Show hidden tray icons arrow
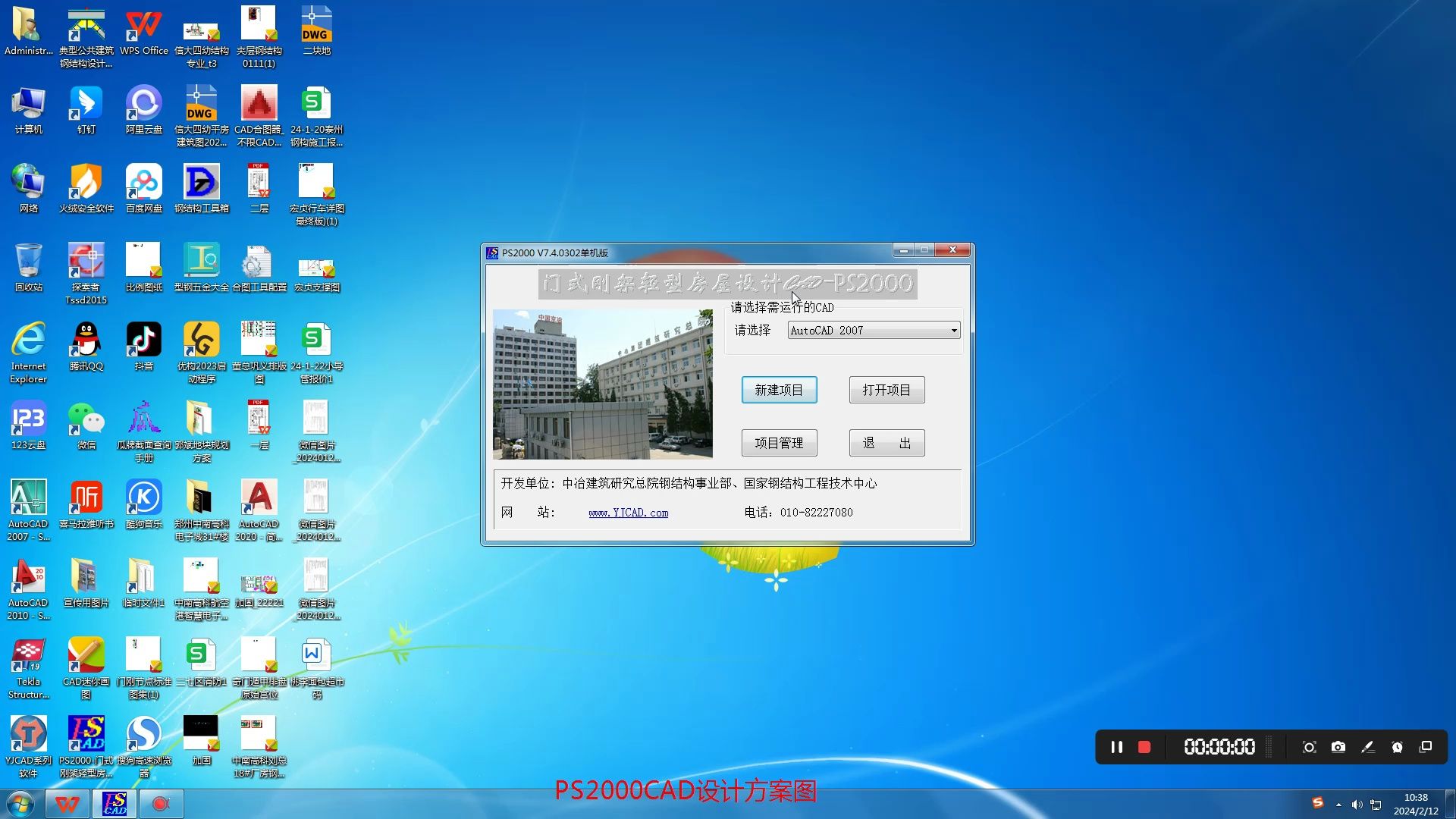Screen dimensions: 1456x819 [1338, 805]
